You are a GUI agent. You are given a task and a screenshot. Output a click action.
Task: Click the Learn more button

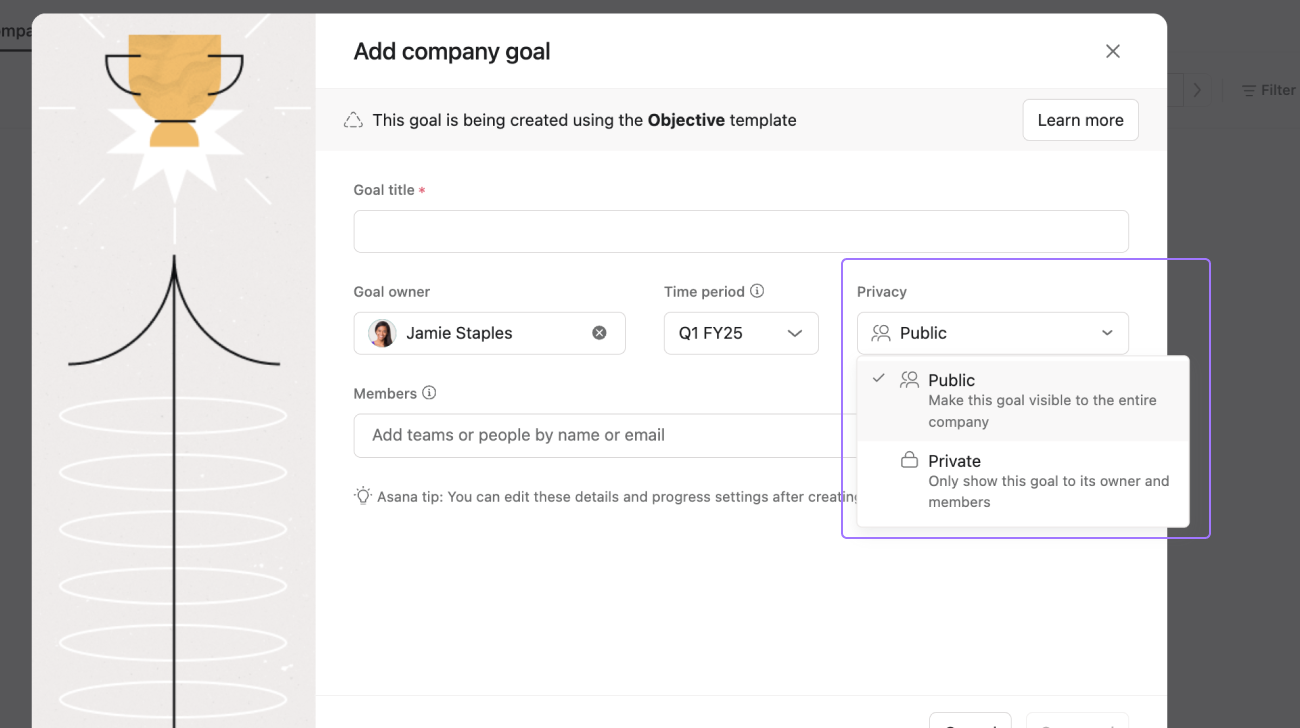(x=1080, y=119)
